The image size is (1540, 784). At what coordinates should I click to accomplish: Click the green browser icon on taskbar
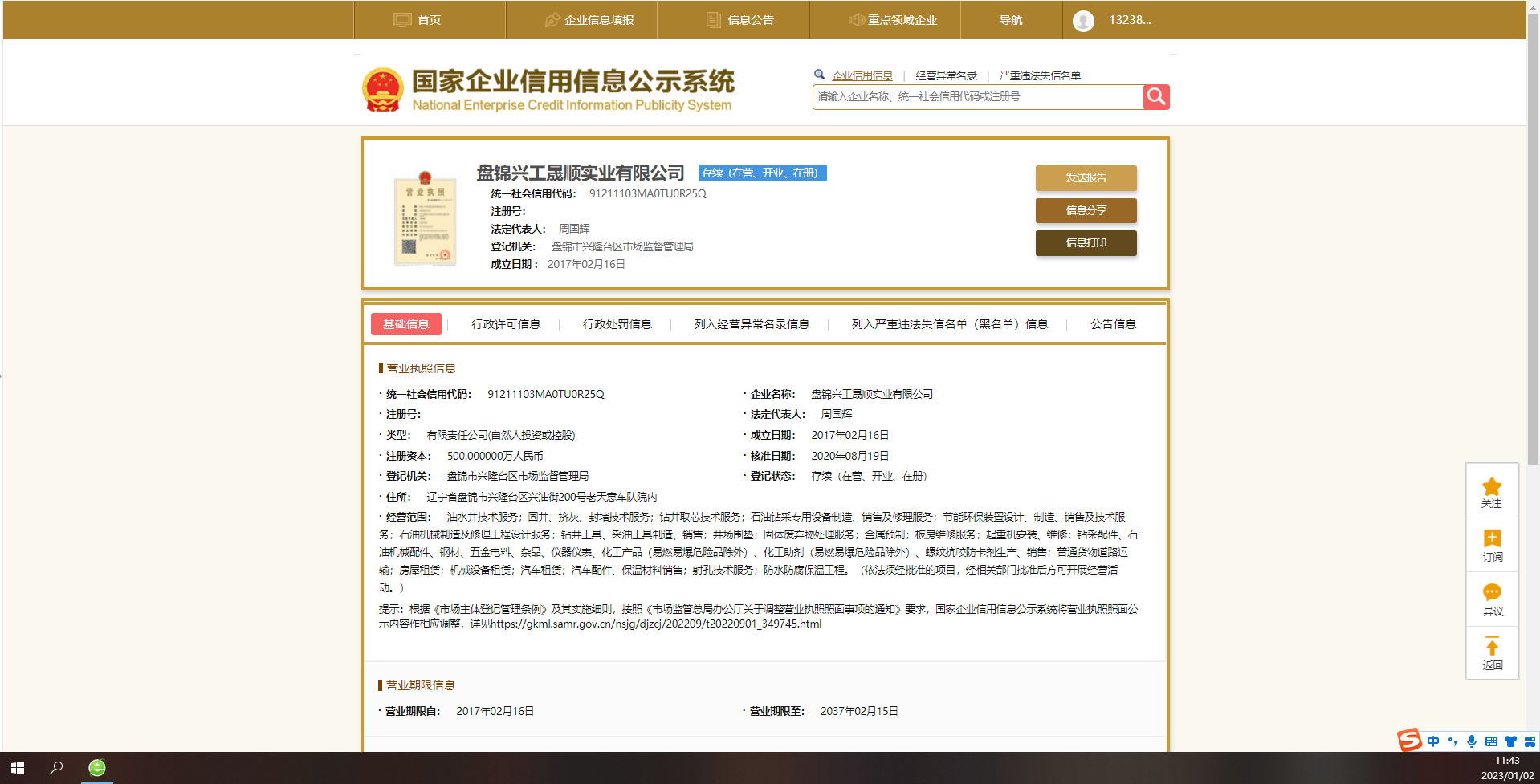(97, 768)
